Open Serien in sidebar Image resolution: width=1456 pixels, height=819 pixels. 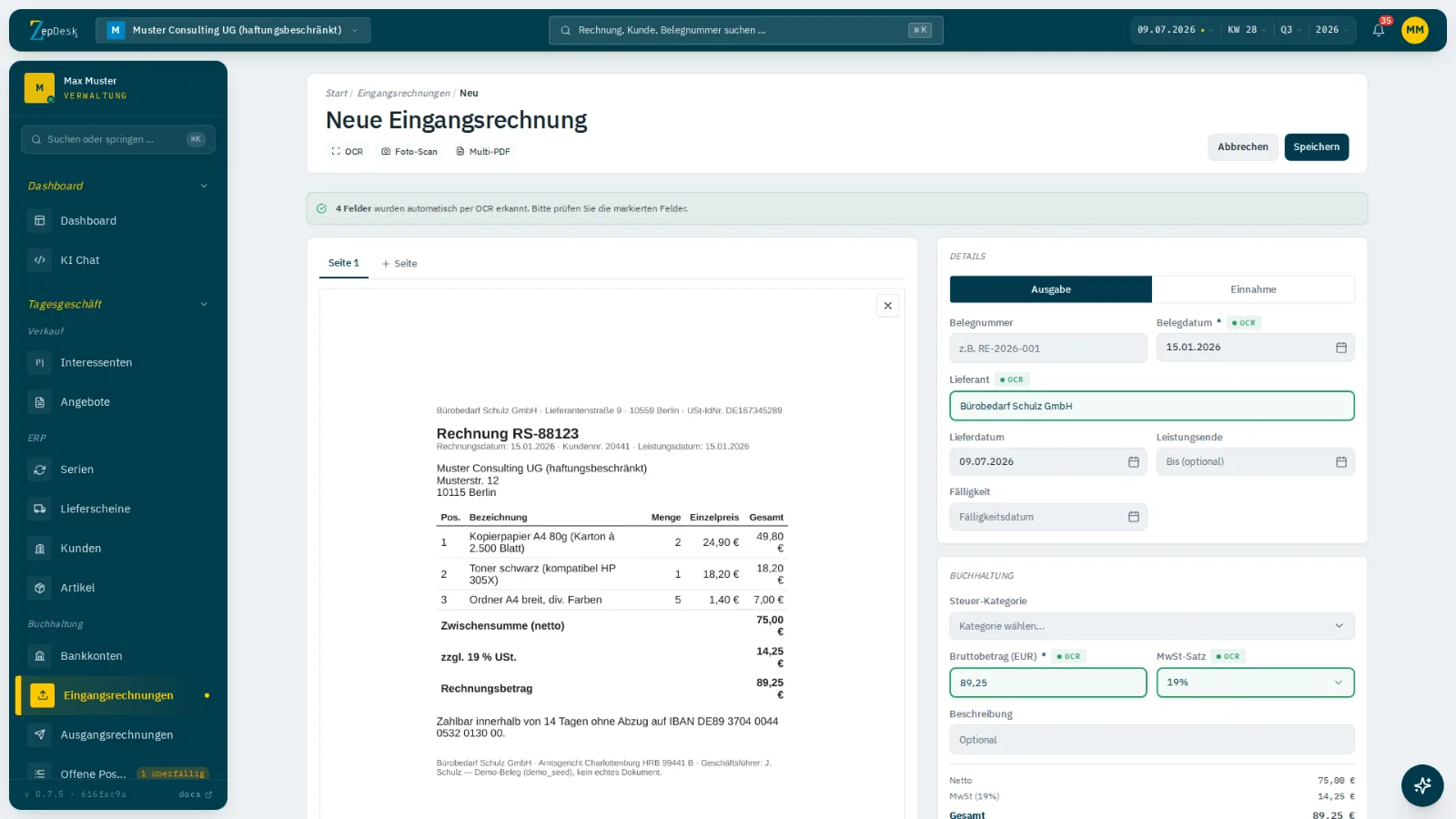pos(118,470)
